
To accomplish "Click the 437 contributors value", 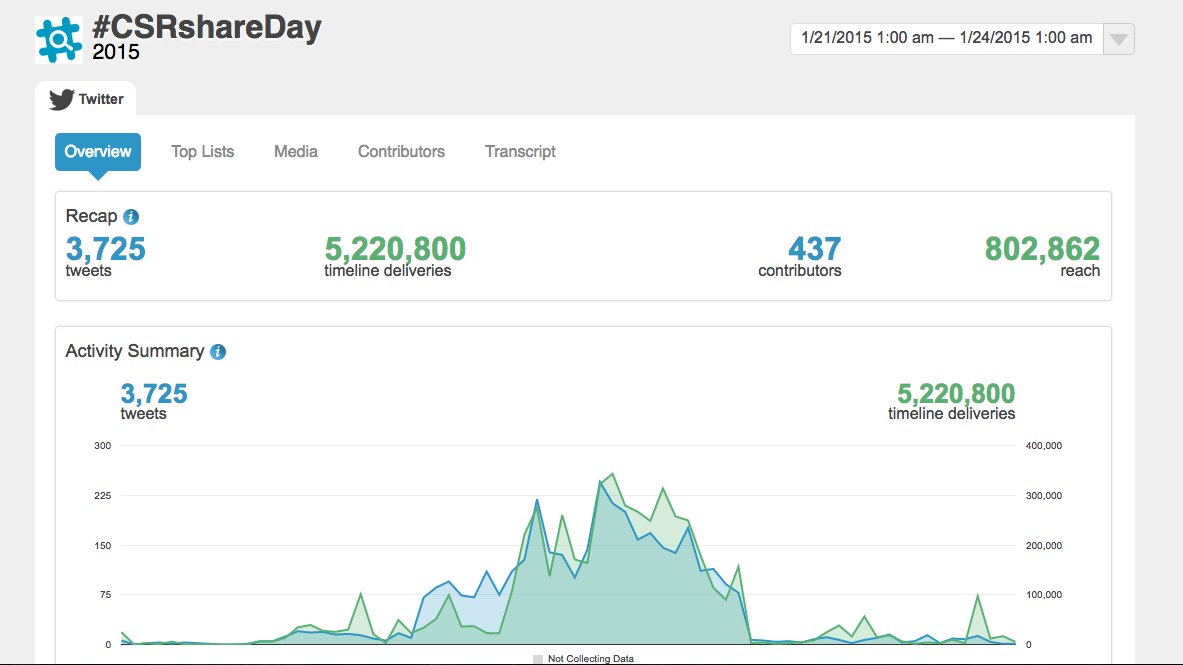I will (814, 249).
